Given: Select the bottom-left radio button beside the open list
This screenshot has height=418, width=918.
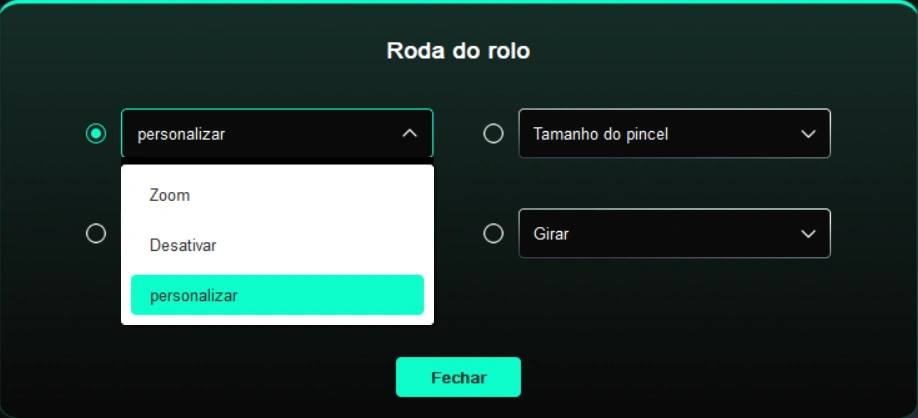Looking at the screenshot, I should (96, 233).
